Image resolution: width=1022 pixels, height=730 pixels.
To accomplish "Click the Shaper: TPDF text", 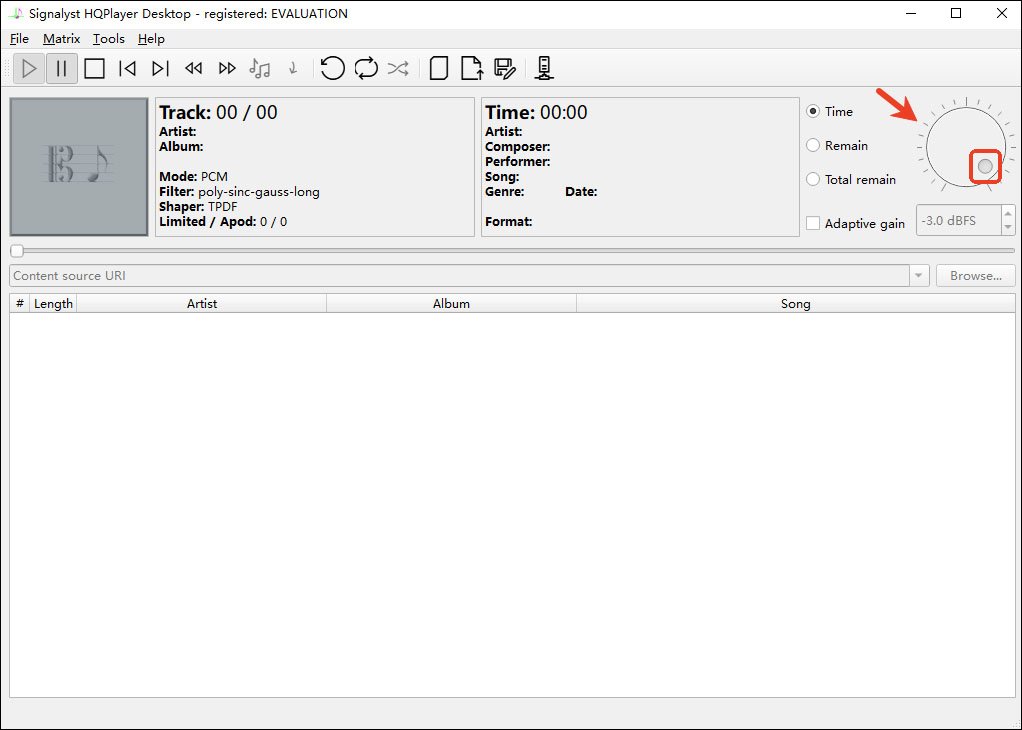I will click(198, 207).
